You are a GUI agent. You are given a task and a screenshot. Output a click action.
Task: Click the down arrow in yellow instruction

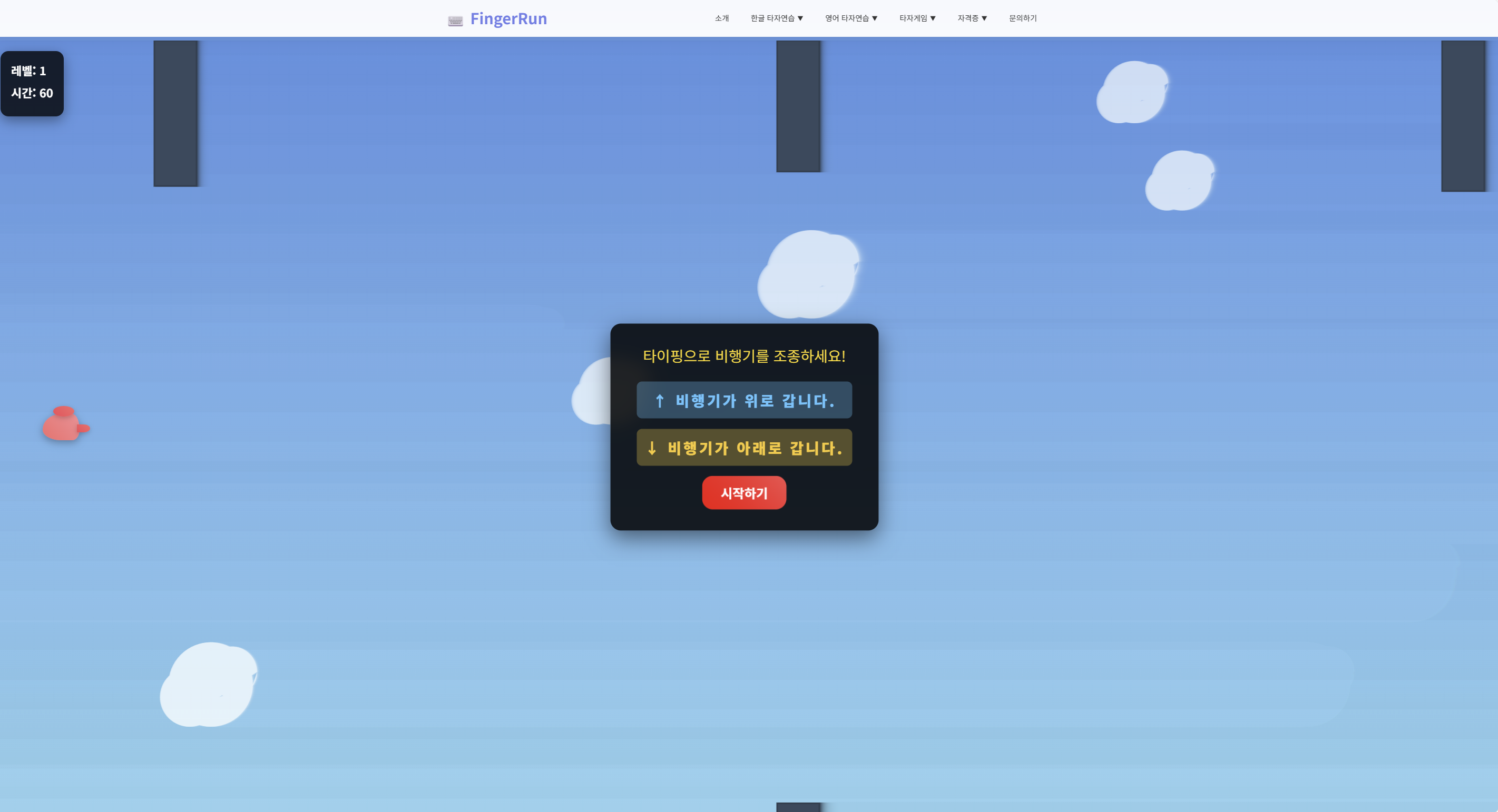coord(652,448)
